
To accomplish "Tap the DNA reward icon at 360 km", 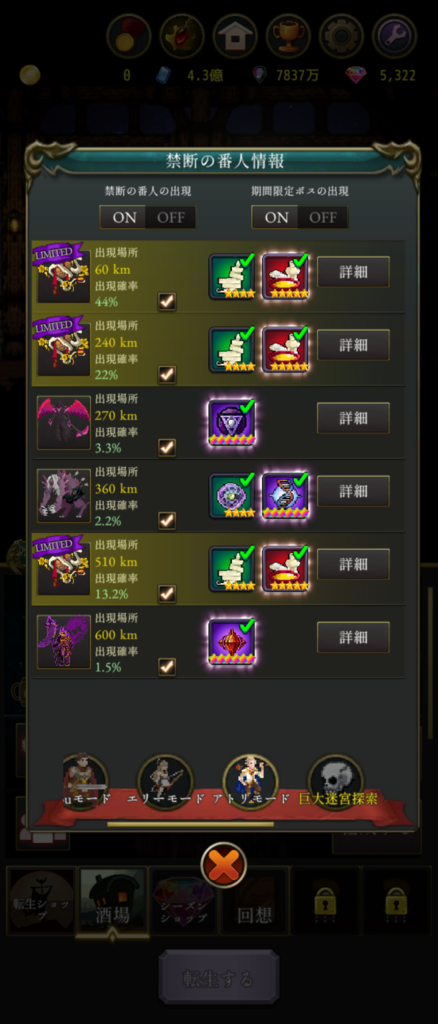I will pyautogui.click(x=285, y=496).
